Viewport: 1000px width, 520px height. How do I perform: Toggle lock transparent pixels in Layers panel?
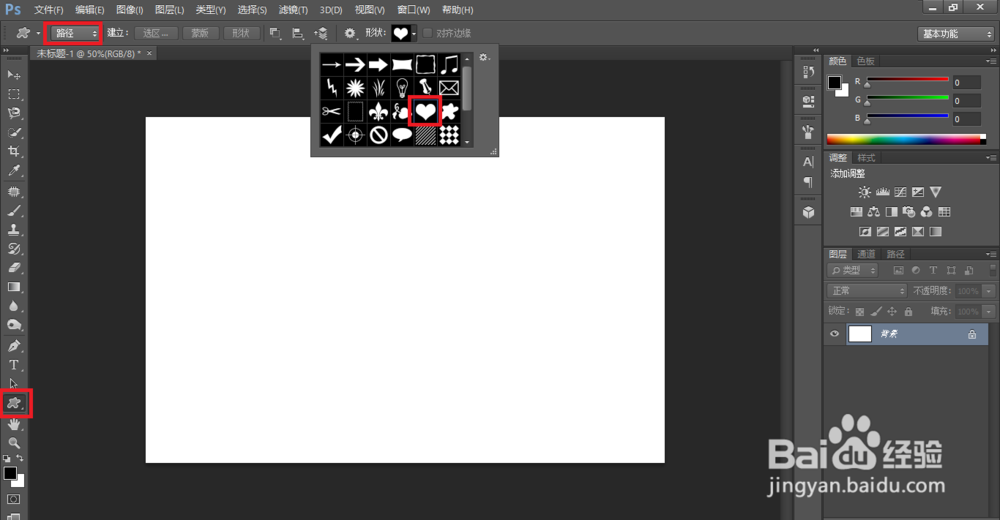(x=860, y=311)
